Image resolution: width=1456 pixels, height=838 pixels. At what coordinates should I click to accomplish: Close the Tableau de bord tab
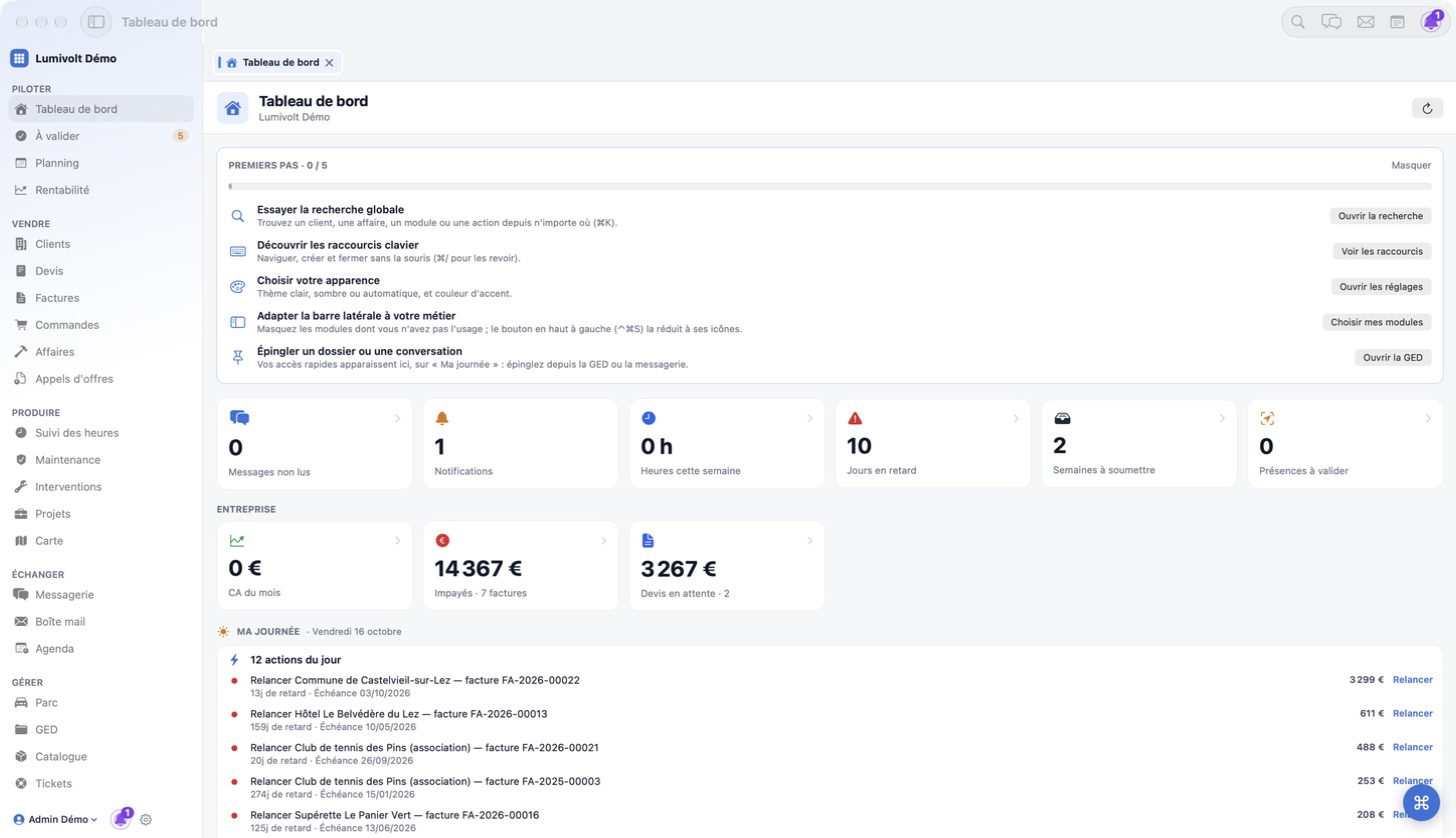click(329, 62)
